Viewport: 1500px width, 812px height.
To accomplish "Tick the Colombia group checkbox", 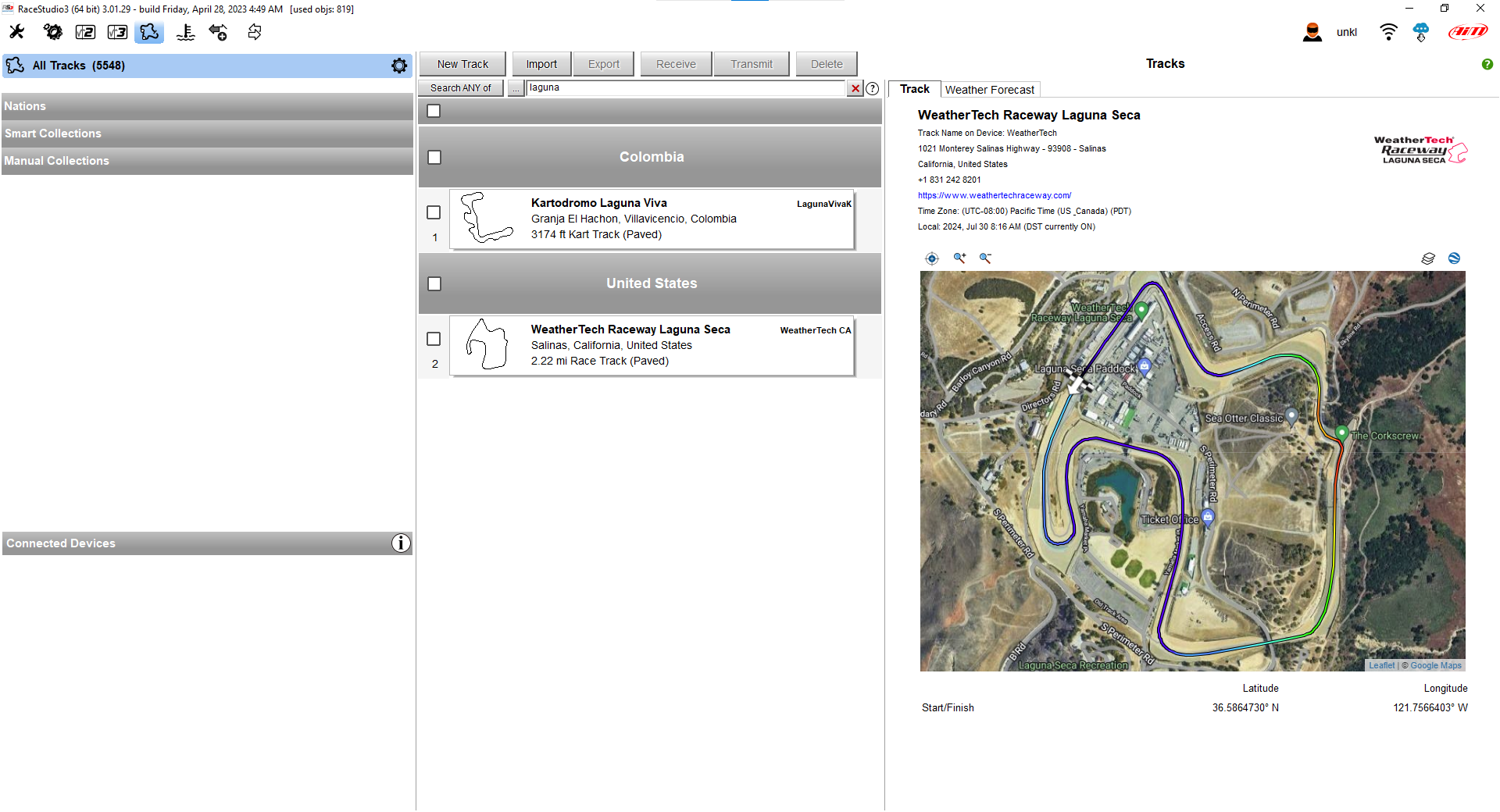I will (434, 158).
